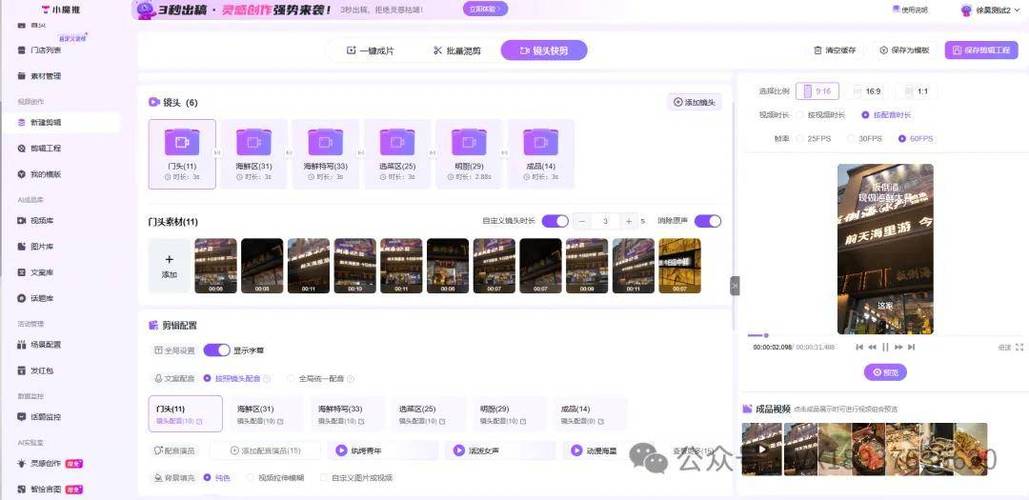
Task: Increase shot duration with plus stepper
Action: [628, 221]
